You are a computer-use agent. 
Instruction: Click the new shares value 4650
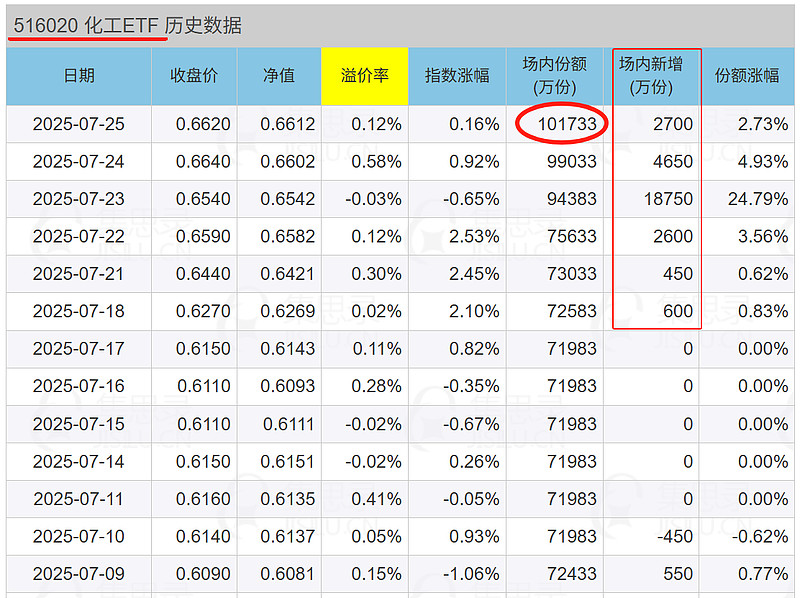click(673, 162)
